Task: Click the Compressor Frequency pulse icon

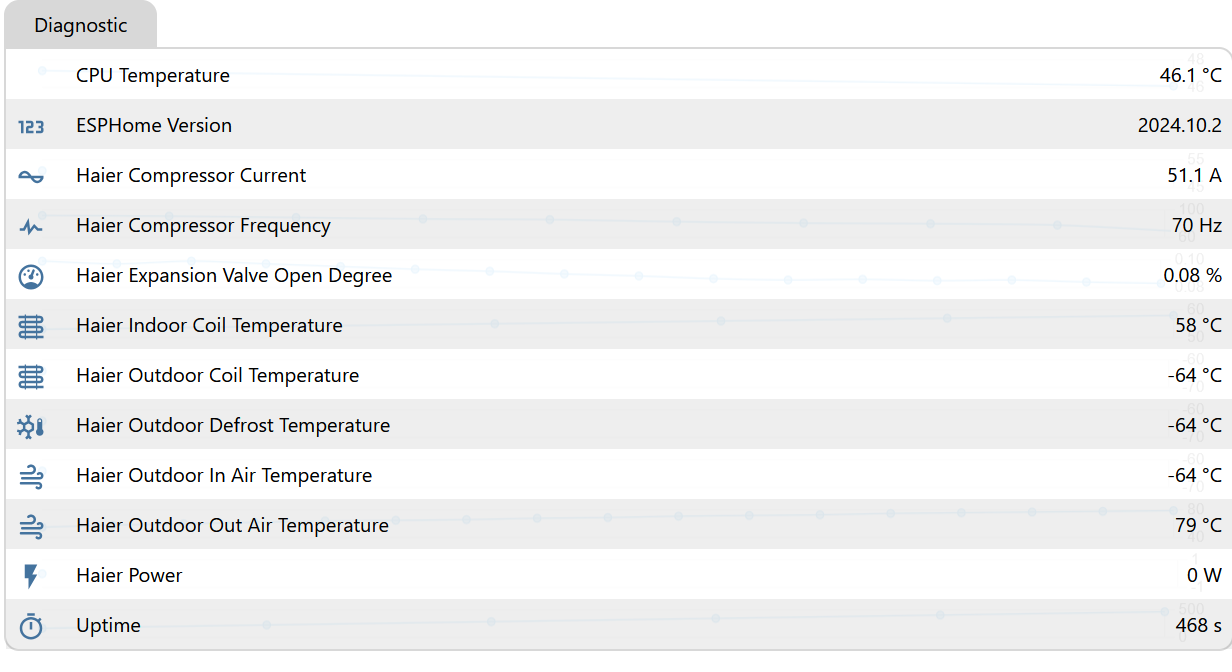Action: coord(31,226)
